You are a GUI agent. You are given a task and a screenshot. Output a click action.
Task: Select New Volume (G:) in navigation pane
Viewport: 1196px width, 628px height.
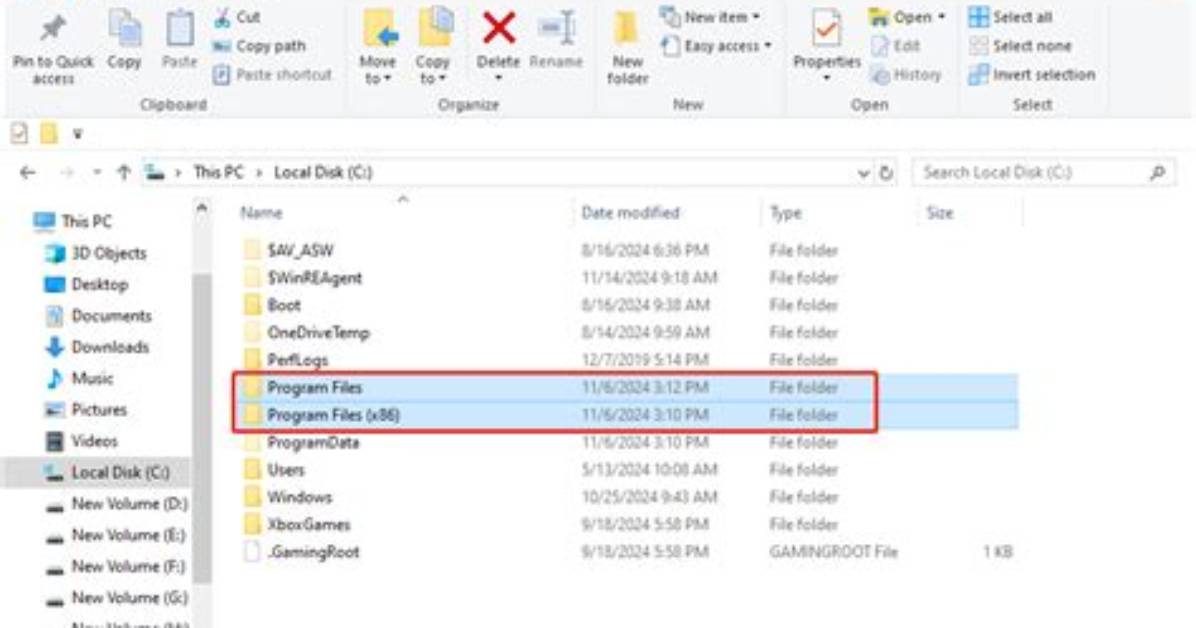coord(116,597)
